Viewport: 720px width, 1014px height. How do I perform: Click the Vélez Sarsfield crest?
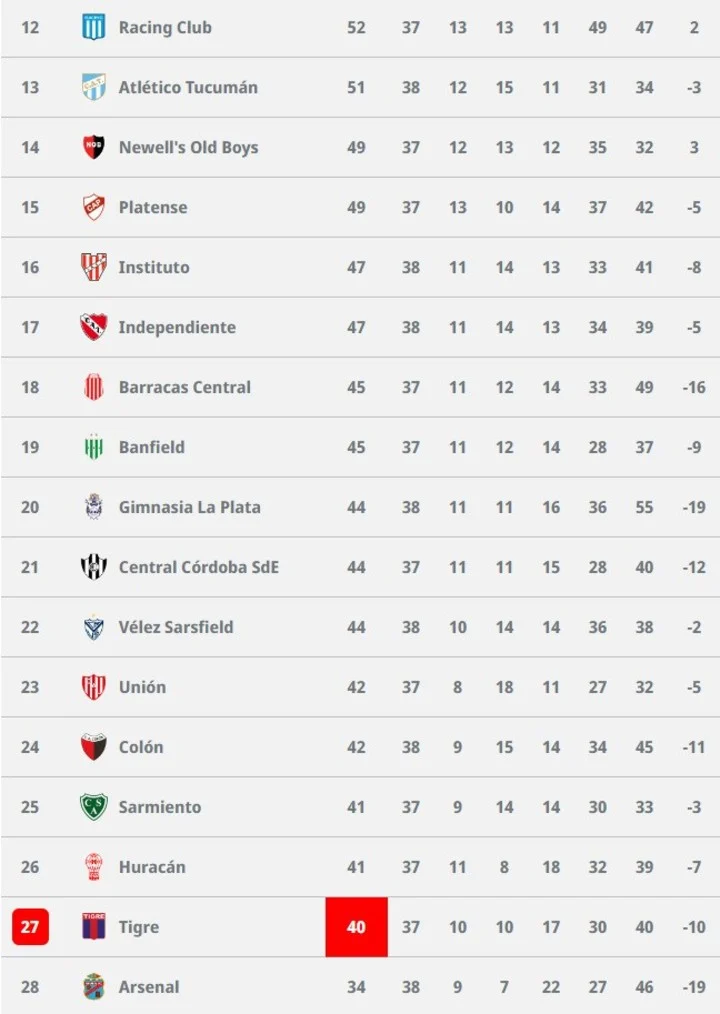point(93,627)
